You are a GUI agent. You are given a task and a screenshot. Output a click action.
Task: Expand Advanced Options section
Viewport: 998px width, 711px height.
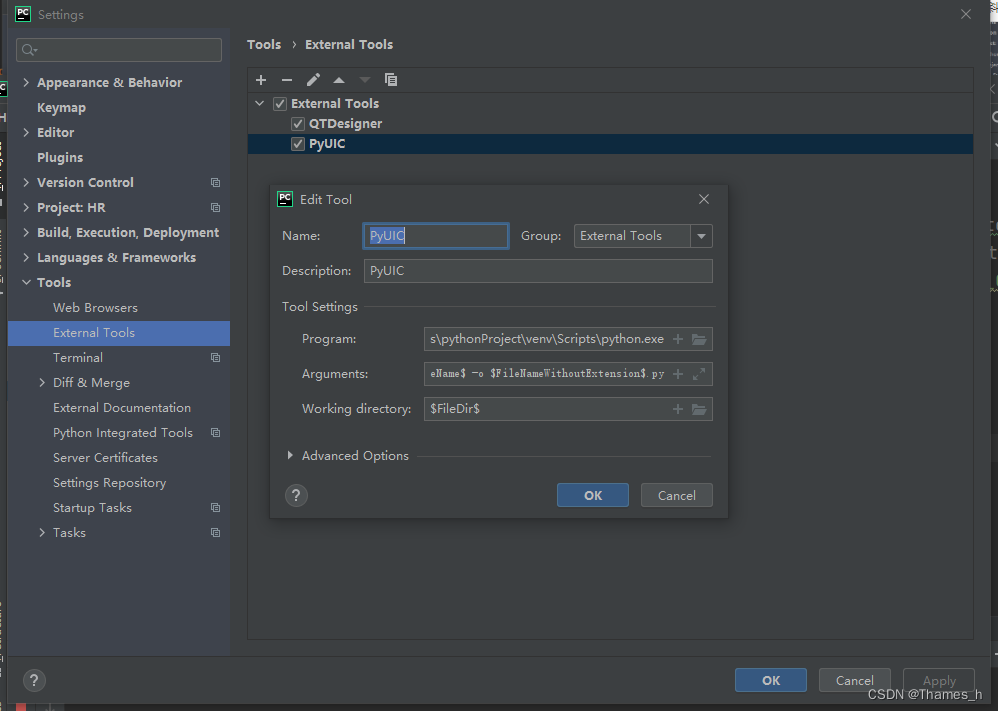coord(290,456)
